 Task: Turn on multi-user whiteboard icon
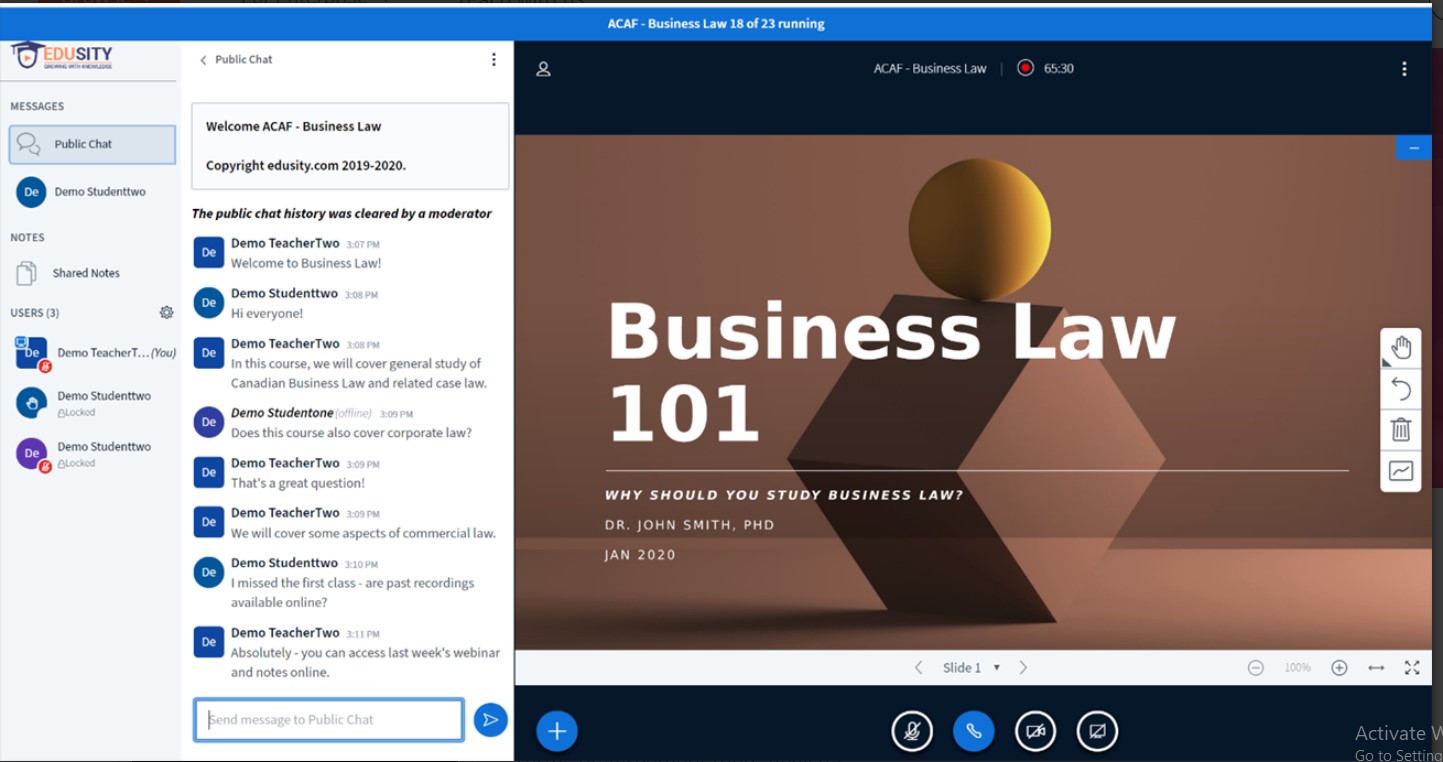pos(1401,471)
